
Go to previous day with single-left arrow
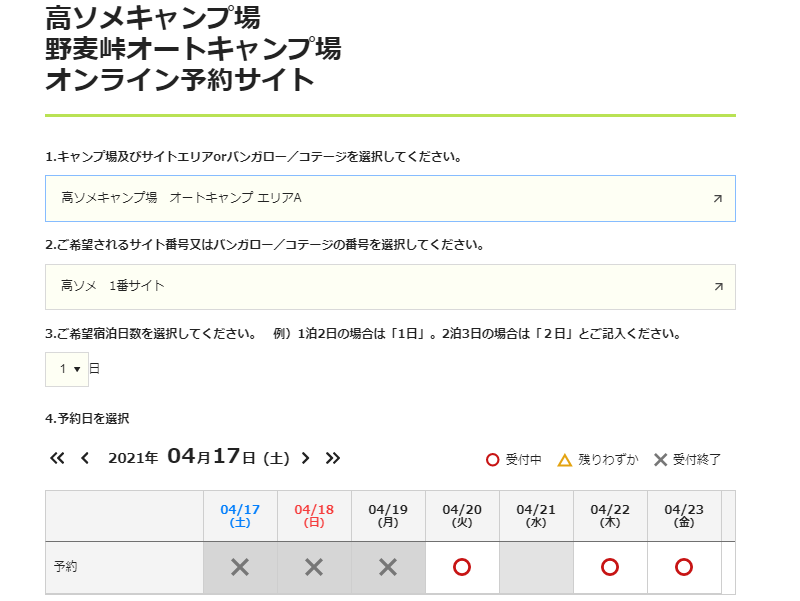pos(85,458)
